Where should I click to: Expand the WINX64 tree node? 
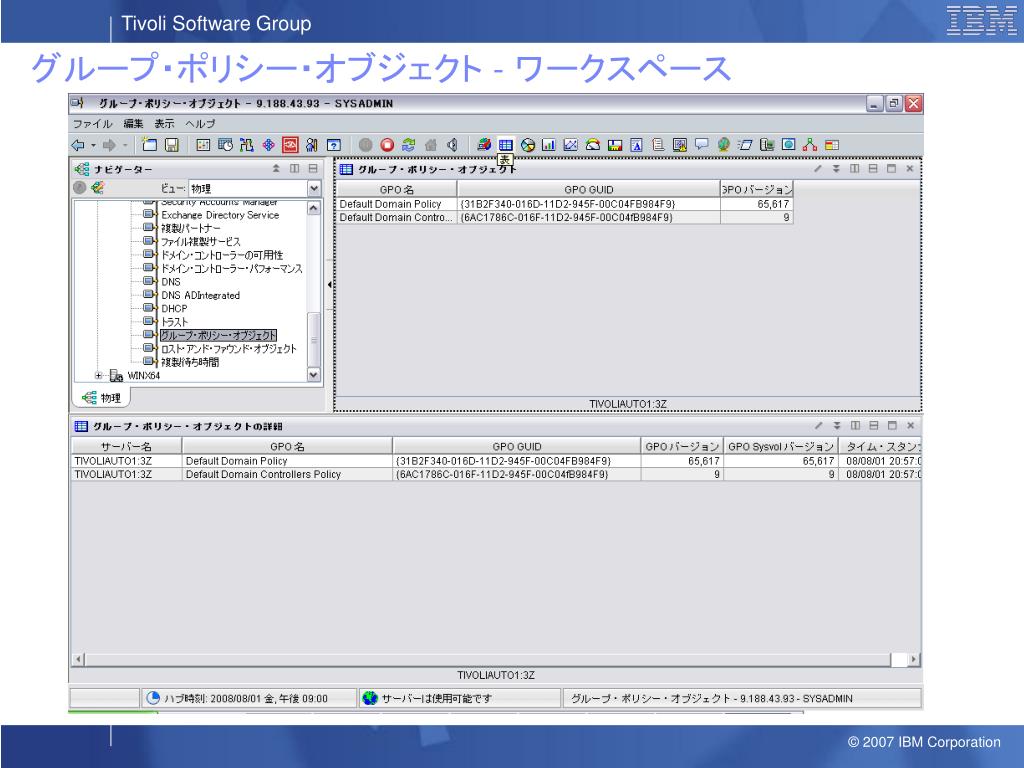pos(98,376)
